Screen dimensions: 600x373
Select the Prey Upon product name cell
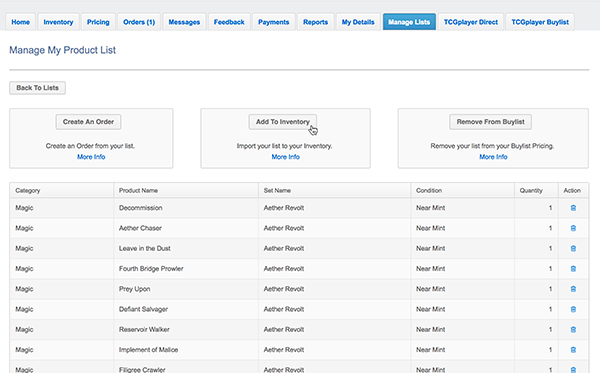[186, 289]
